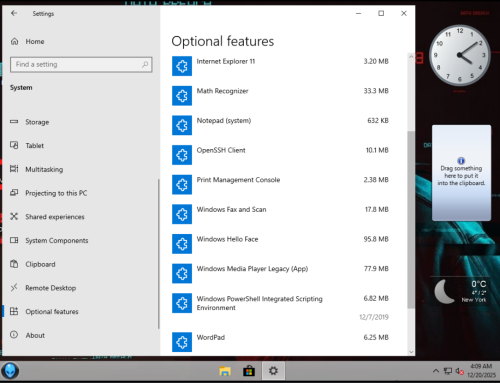Click the Internet Explorer 11 feature icon

(182, 66)
